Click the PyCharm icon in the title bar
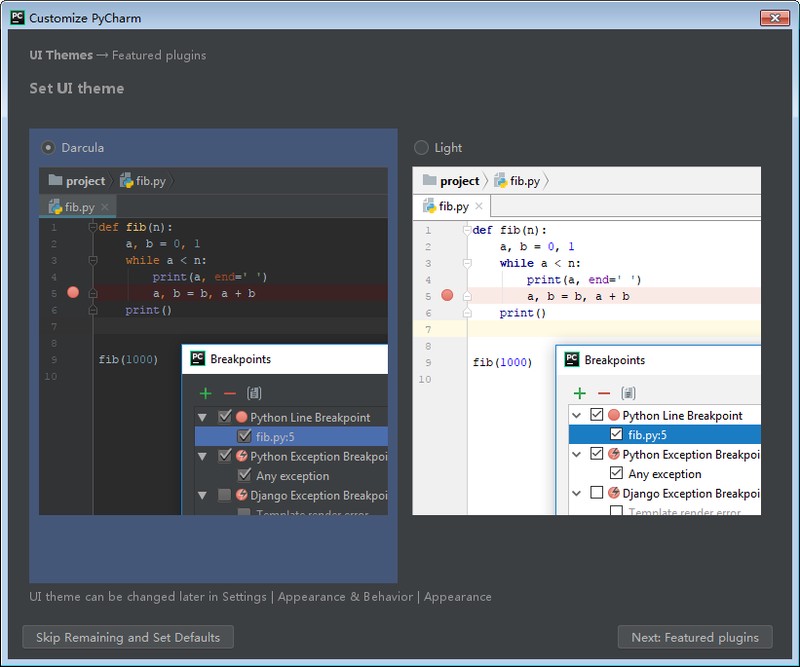 pos(18,17)
